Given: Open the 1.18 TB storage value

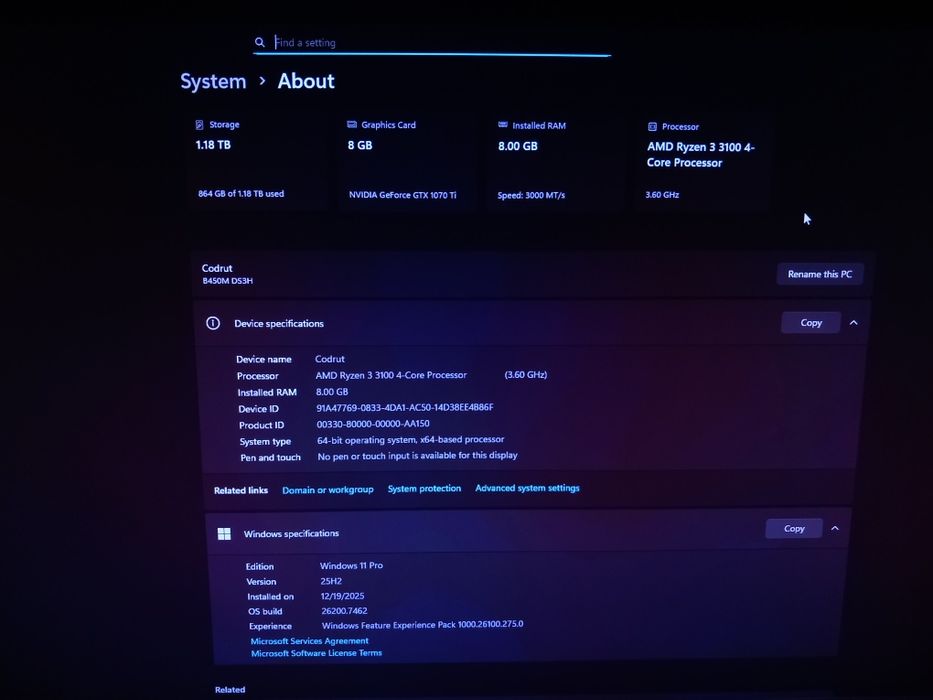Looking at the screenshot, I should (x=213, y=145).
